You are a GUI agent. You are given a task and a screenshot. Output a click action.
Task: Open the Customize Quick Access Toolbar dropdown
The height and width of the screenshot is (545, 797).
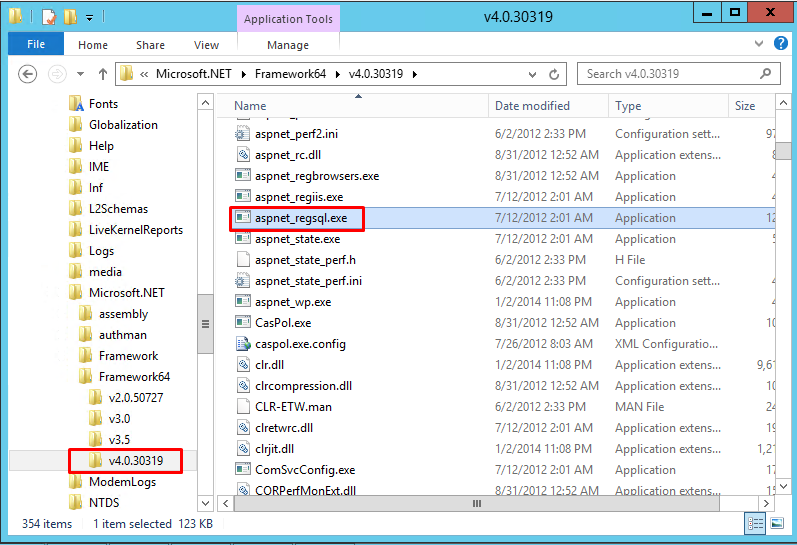[89, 18]
